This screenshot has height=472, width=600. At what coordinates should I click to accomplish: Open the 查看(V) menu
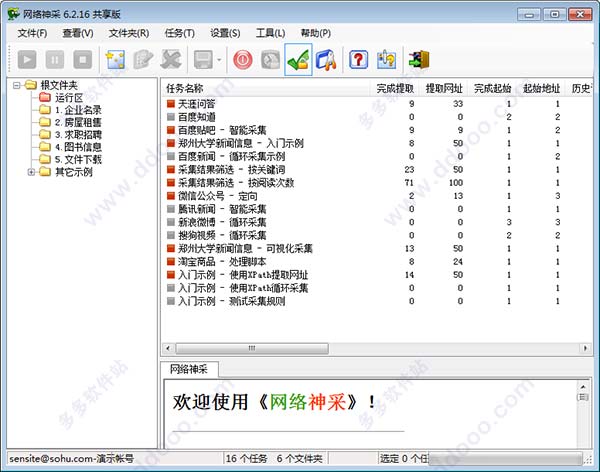(x=78, y=33)
